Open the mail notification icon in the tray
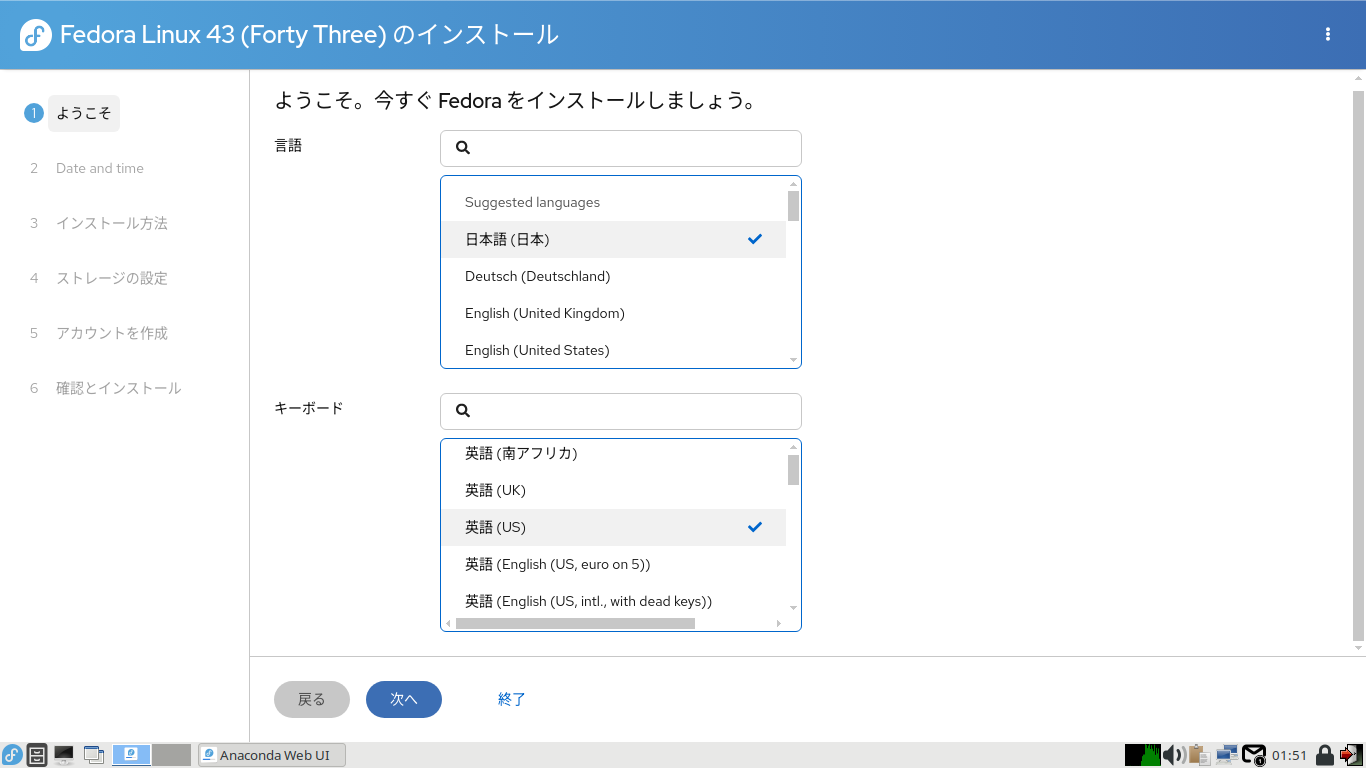1366x768 pixels. click(1253, 755)
